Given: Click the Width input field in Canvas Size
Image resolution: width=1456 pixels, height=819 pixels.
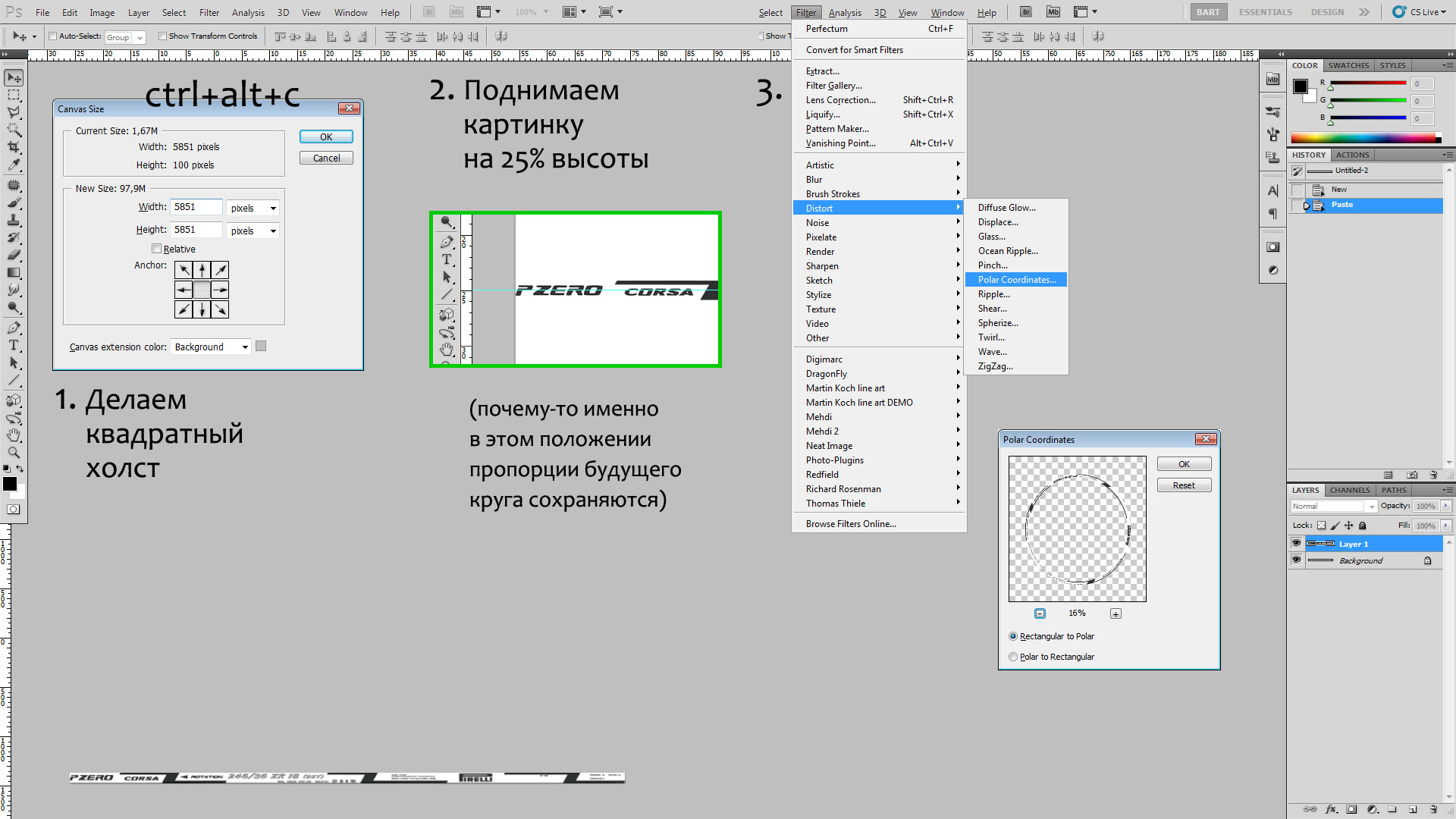Looking at the screenshot, I should [x=196, y=207].
